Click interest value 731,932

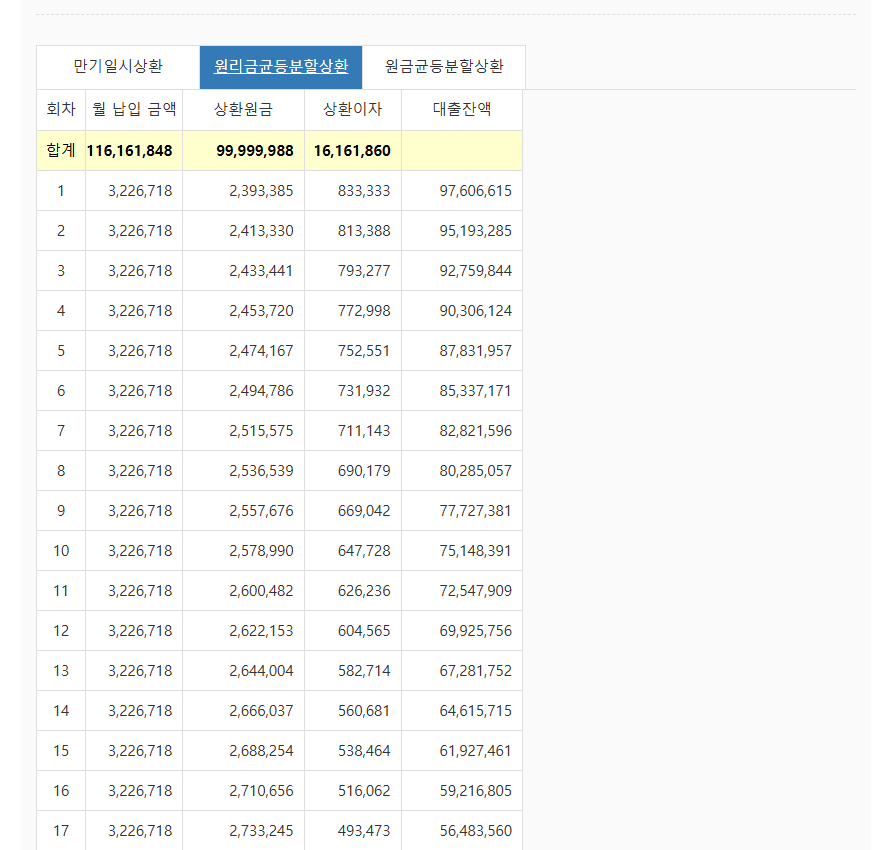click(x=364, y=391)
